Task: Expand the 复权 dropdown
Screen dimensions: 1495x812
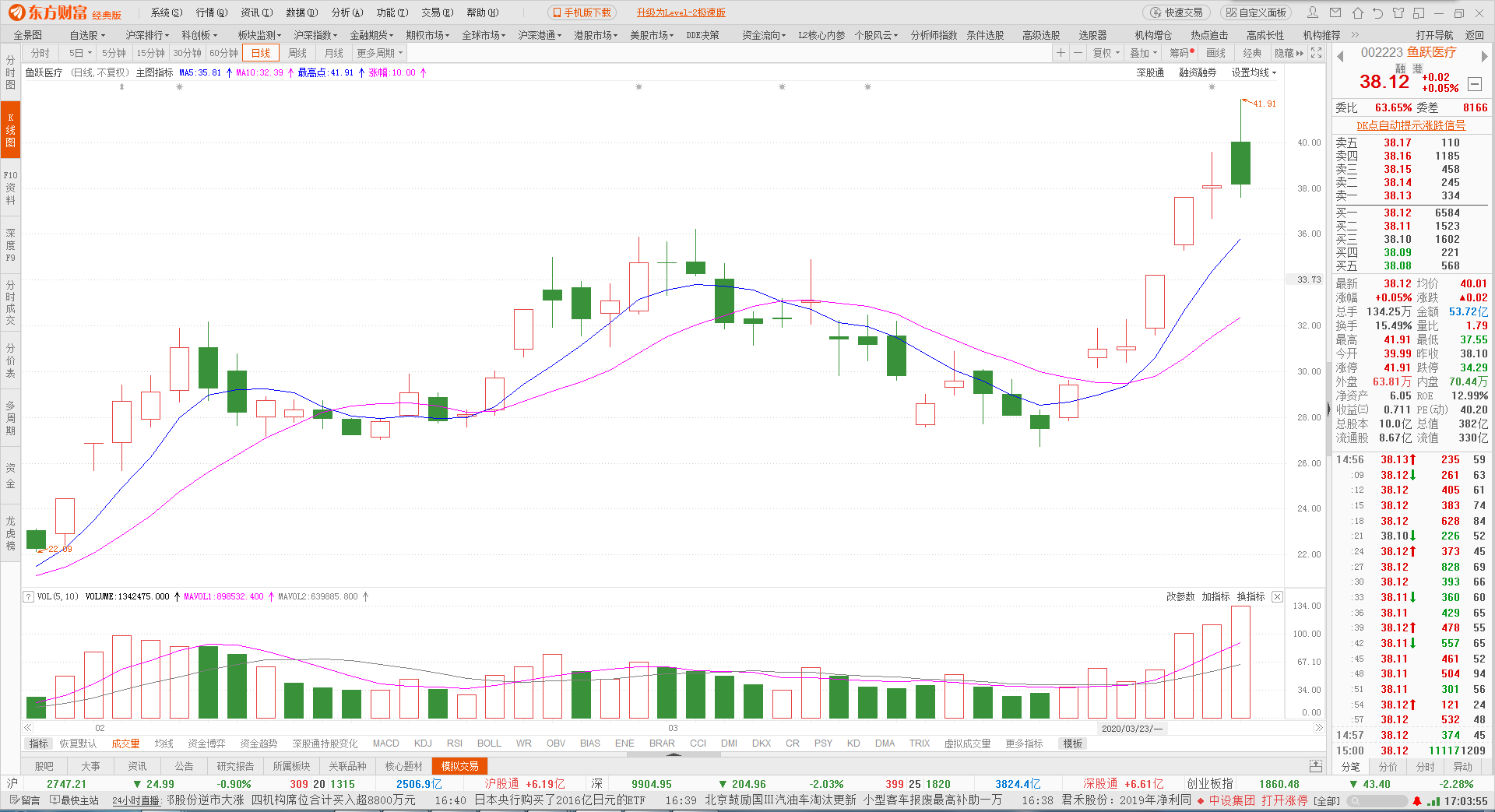Action: pos(1106,53)
